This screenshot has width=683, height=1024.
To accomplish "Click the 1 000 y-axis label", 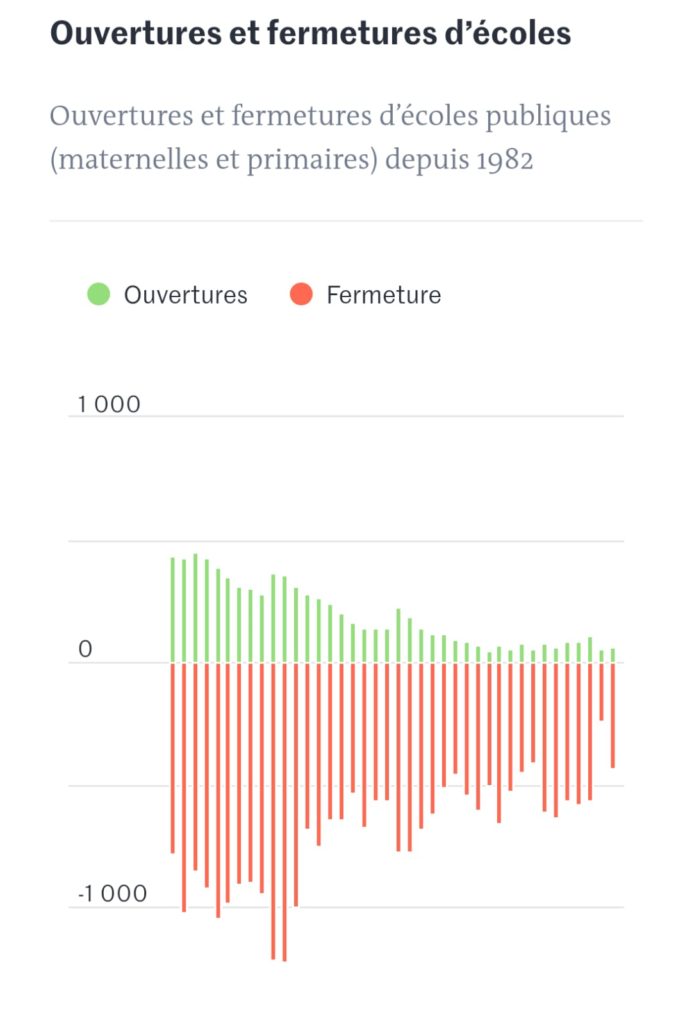I will pyautogui.click(x=109, y=404).
